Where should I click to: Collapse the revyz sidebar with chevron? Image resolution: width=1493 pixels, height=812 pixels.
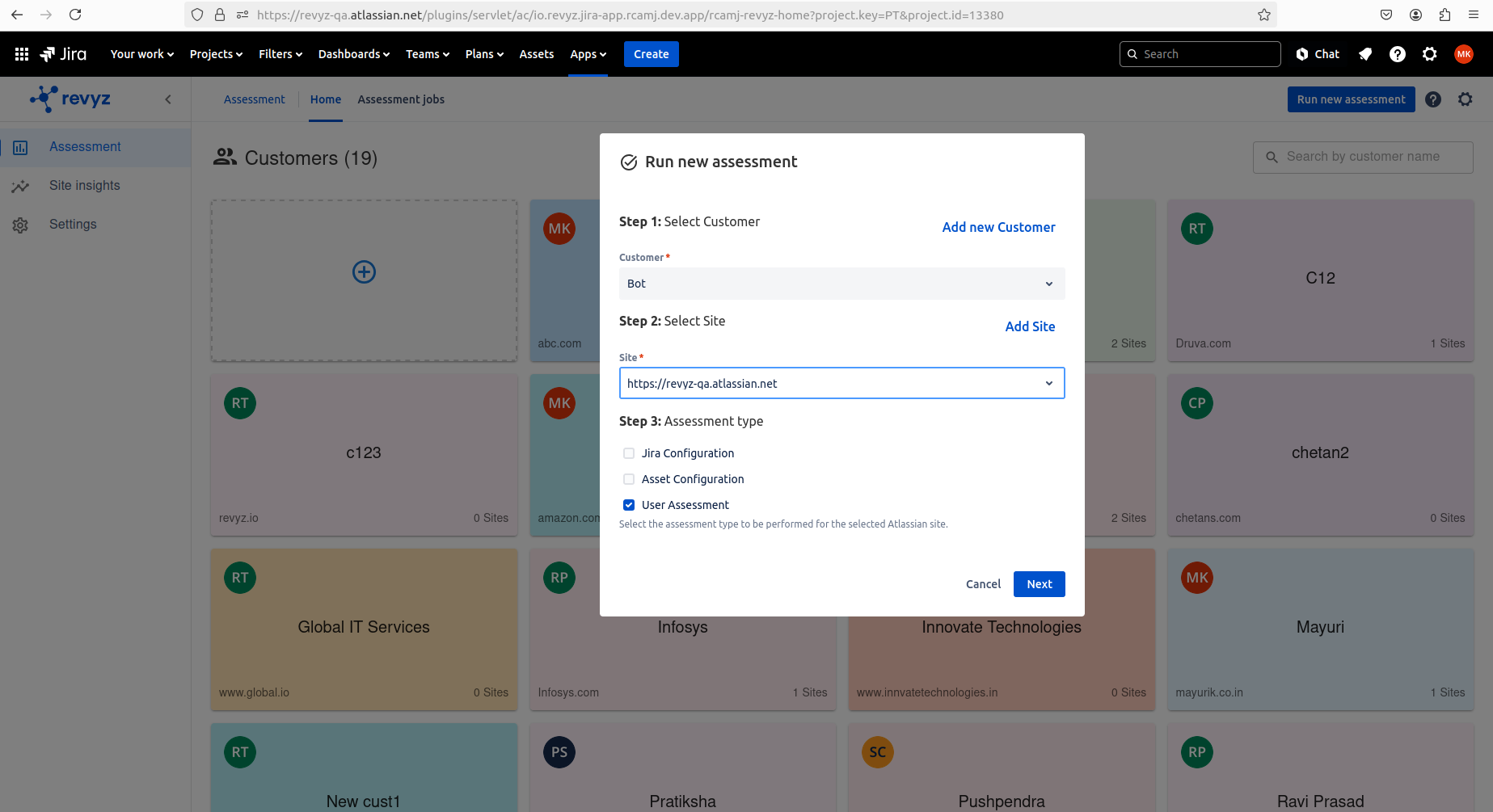[168, 99]
